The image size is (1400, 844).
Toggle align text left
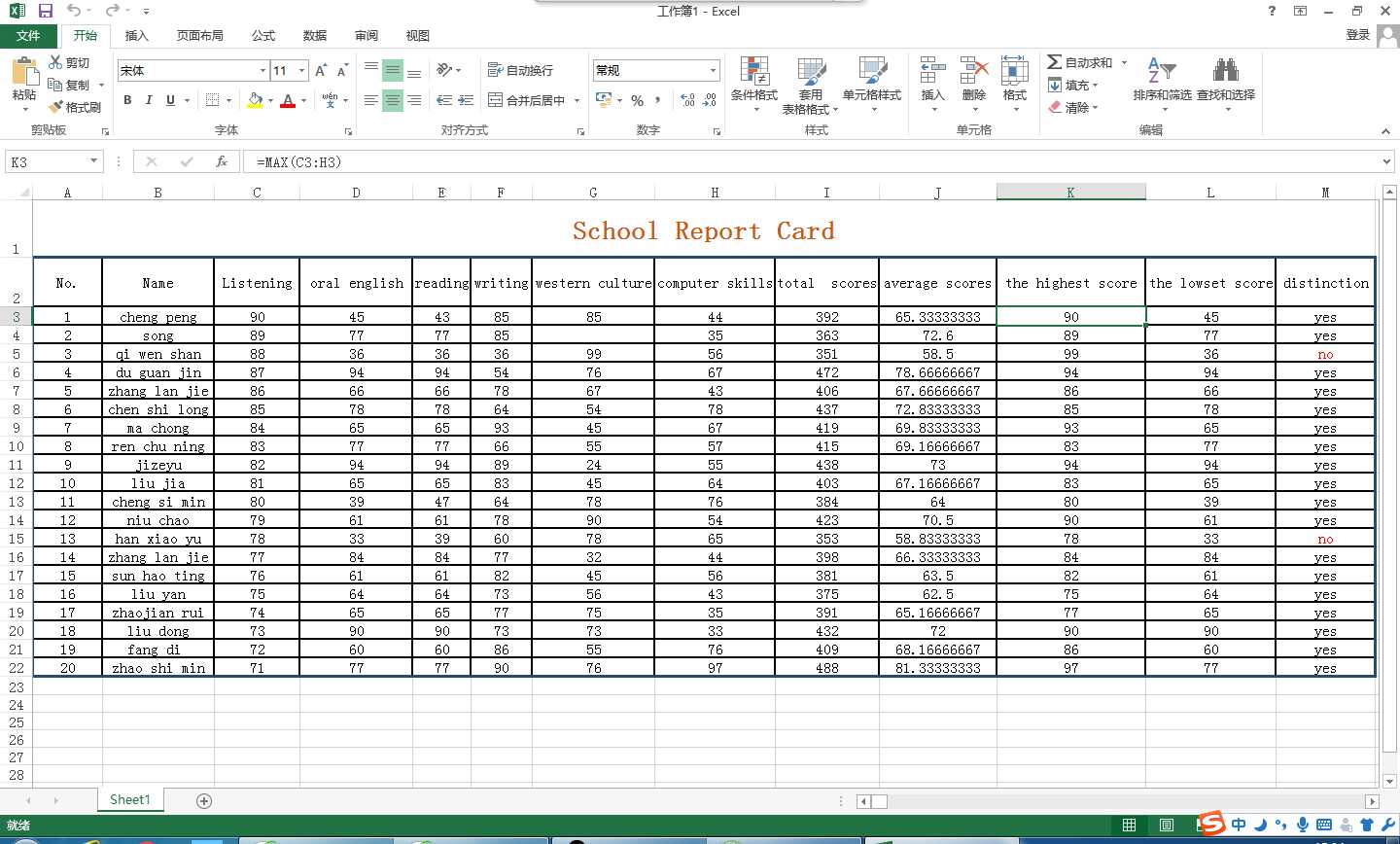(x=371, y=100)
